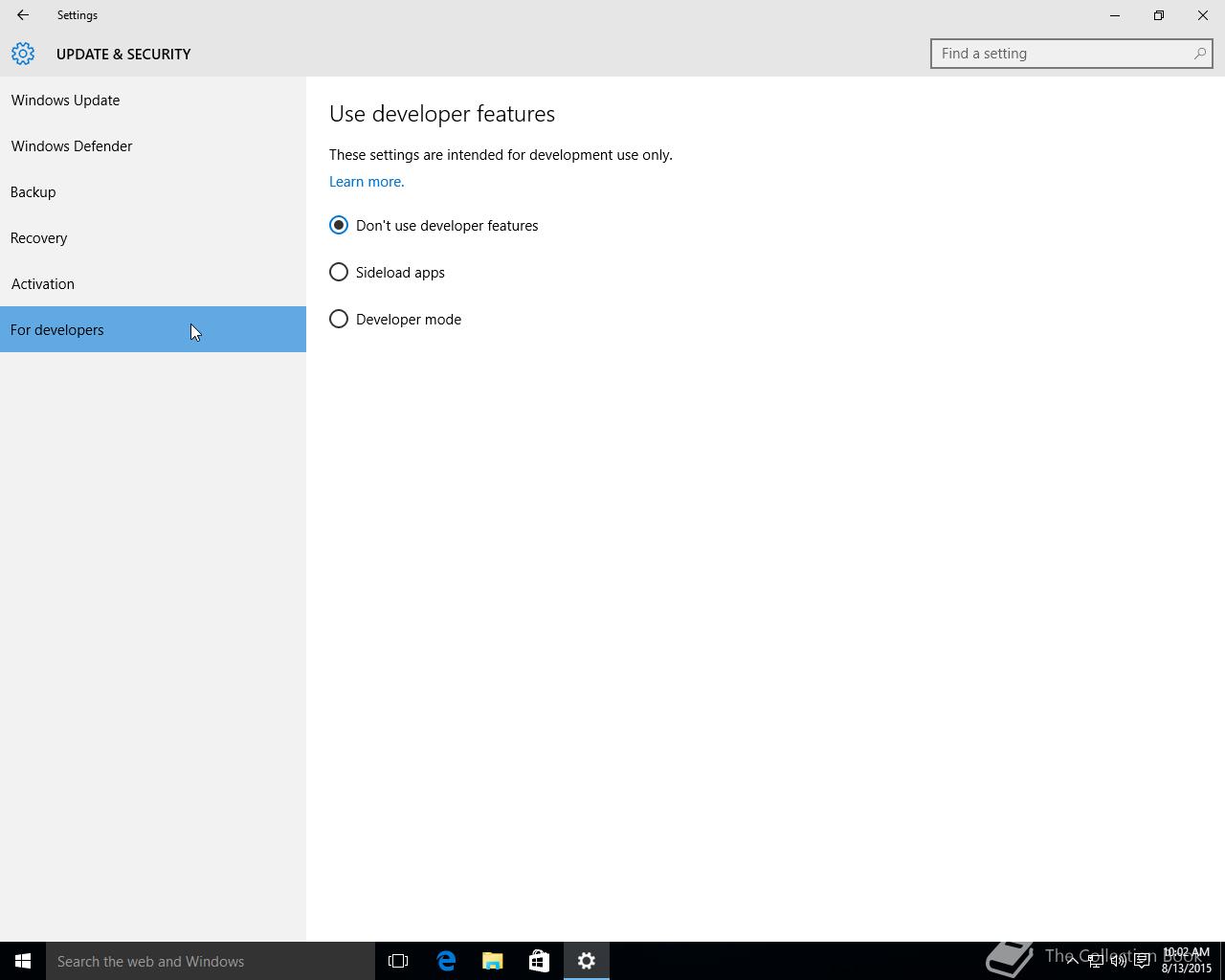Open the Store from the taskbar

pos(539,961)
